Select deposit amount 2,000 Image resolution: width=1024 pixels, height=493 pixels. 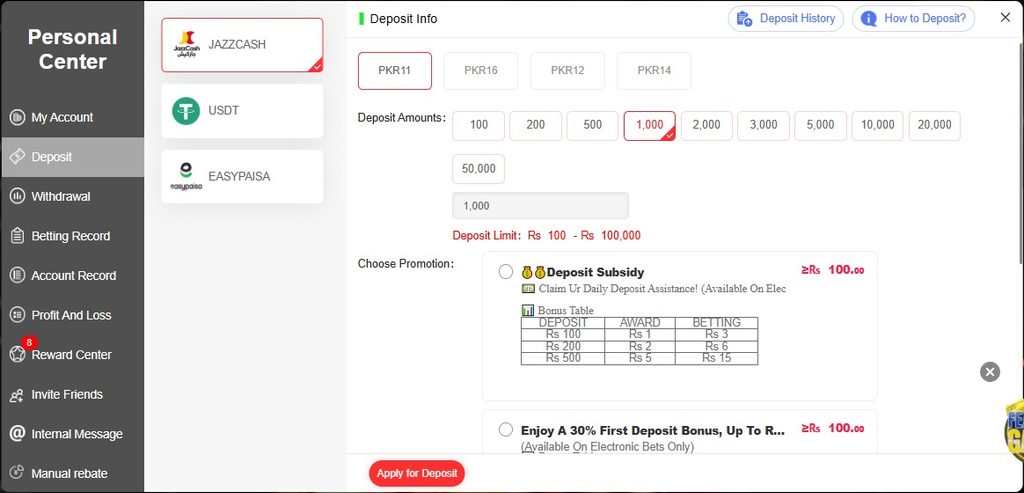(707, 125)
